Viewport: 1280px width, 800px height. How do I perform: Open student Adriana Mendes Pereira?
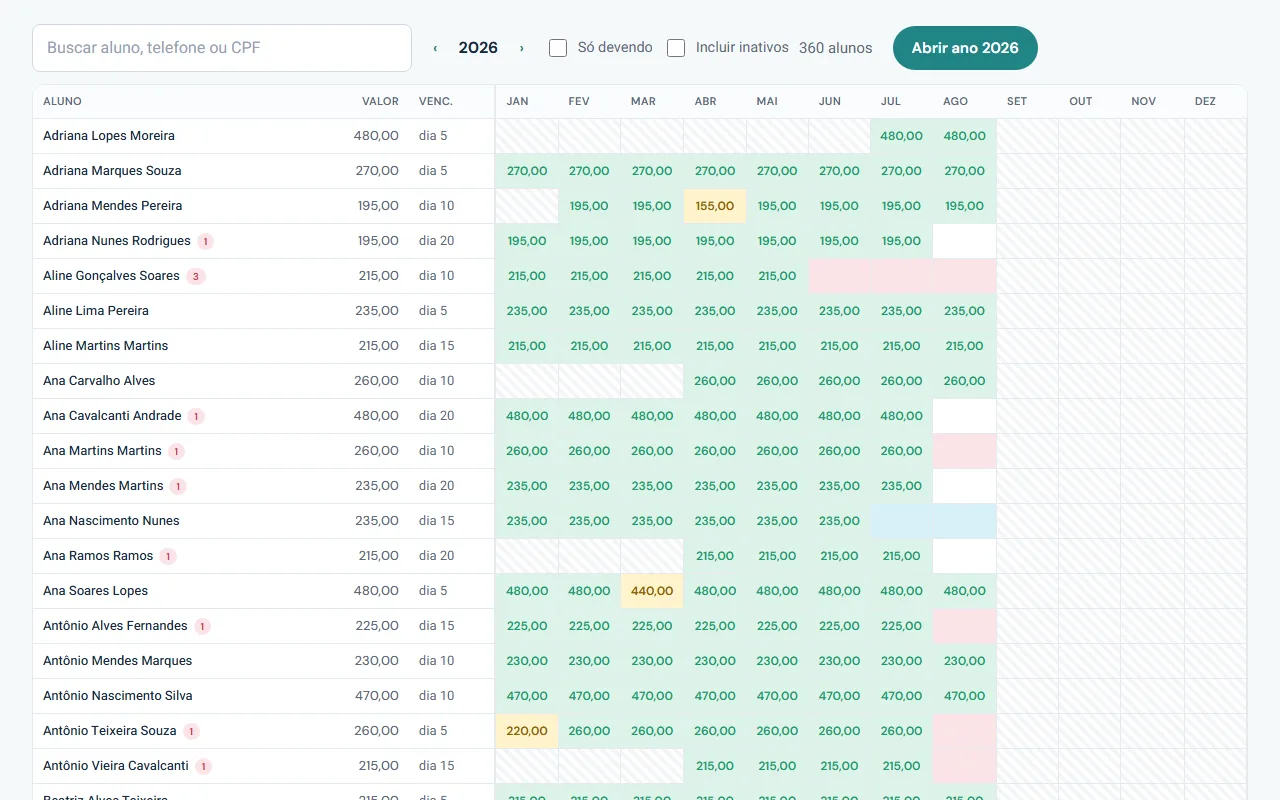pyautogui.click(x=113, y=206)
